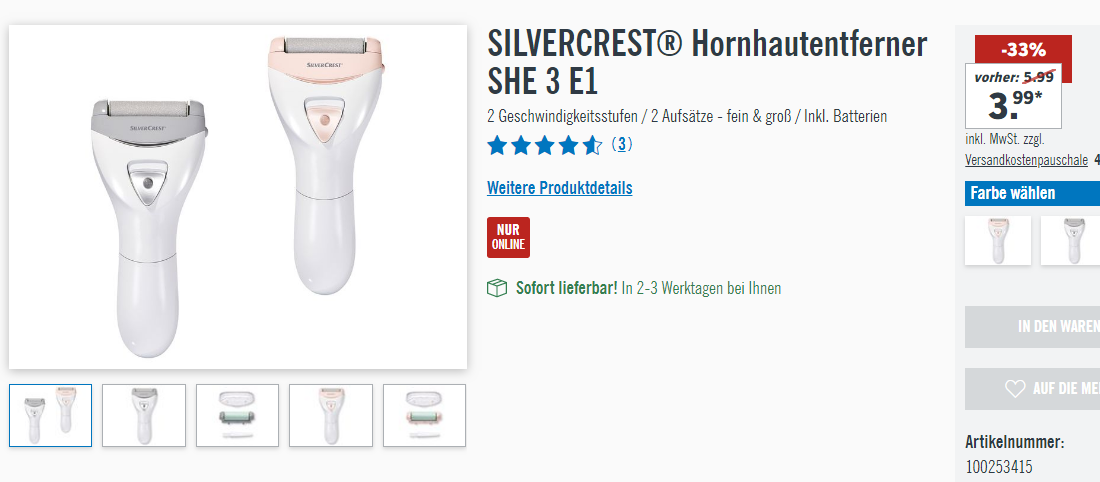Select second thumbnail with grey device

(144, 415)
